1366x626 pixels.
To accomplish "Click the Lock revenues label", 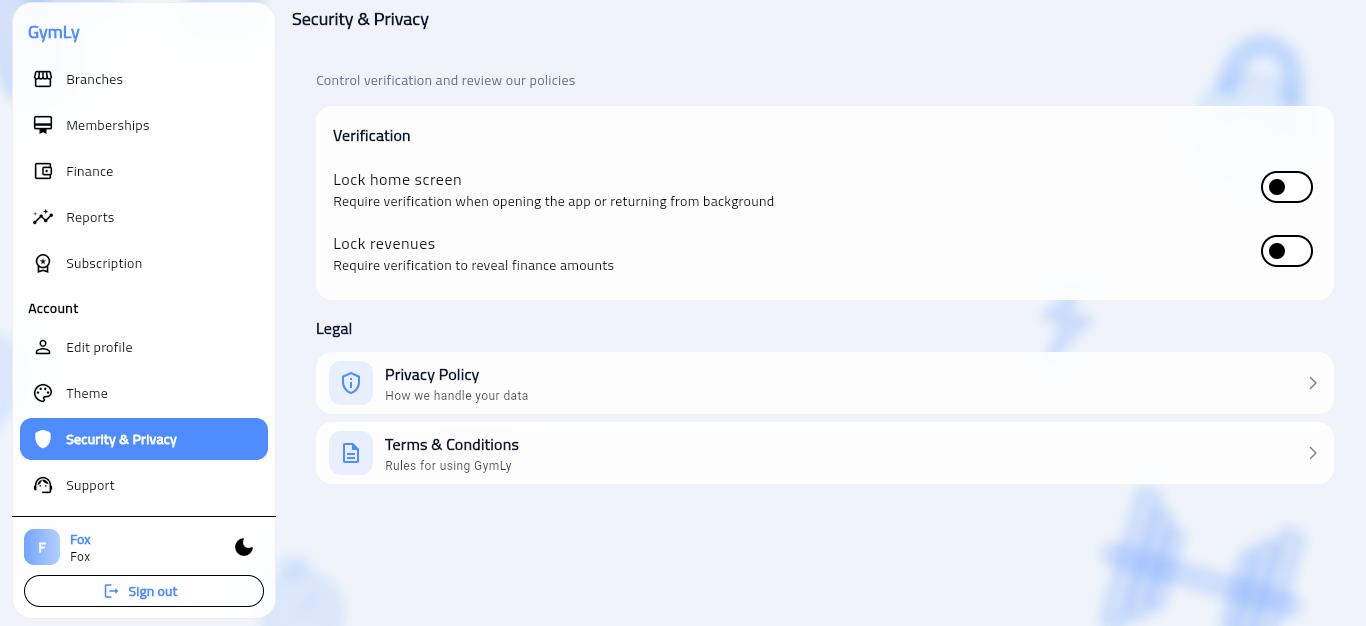I will coord(384,244).
